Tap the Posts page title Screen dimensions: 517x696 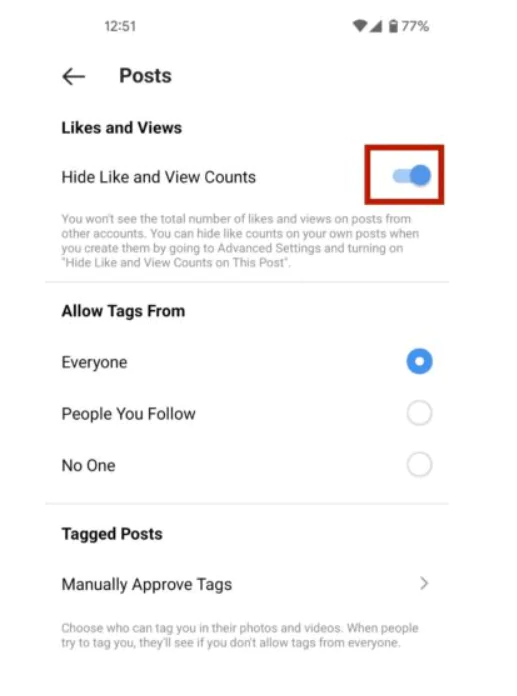point(145,76)
